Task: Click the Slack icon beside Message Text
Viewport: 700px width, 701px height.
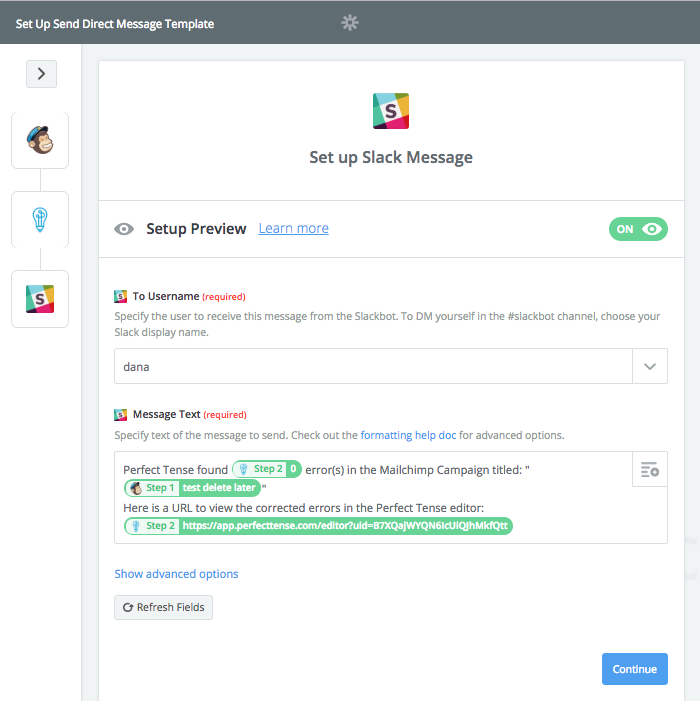Action: (x=120, y=414)
